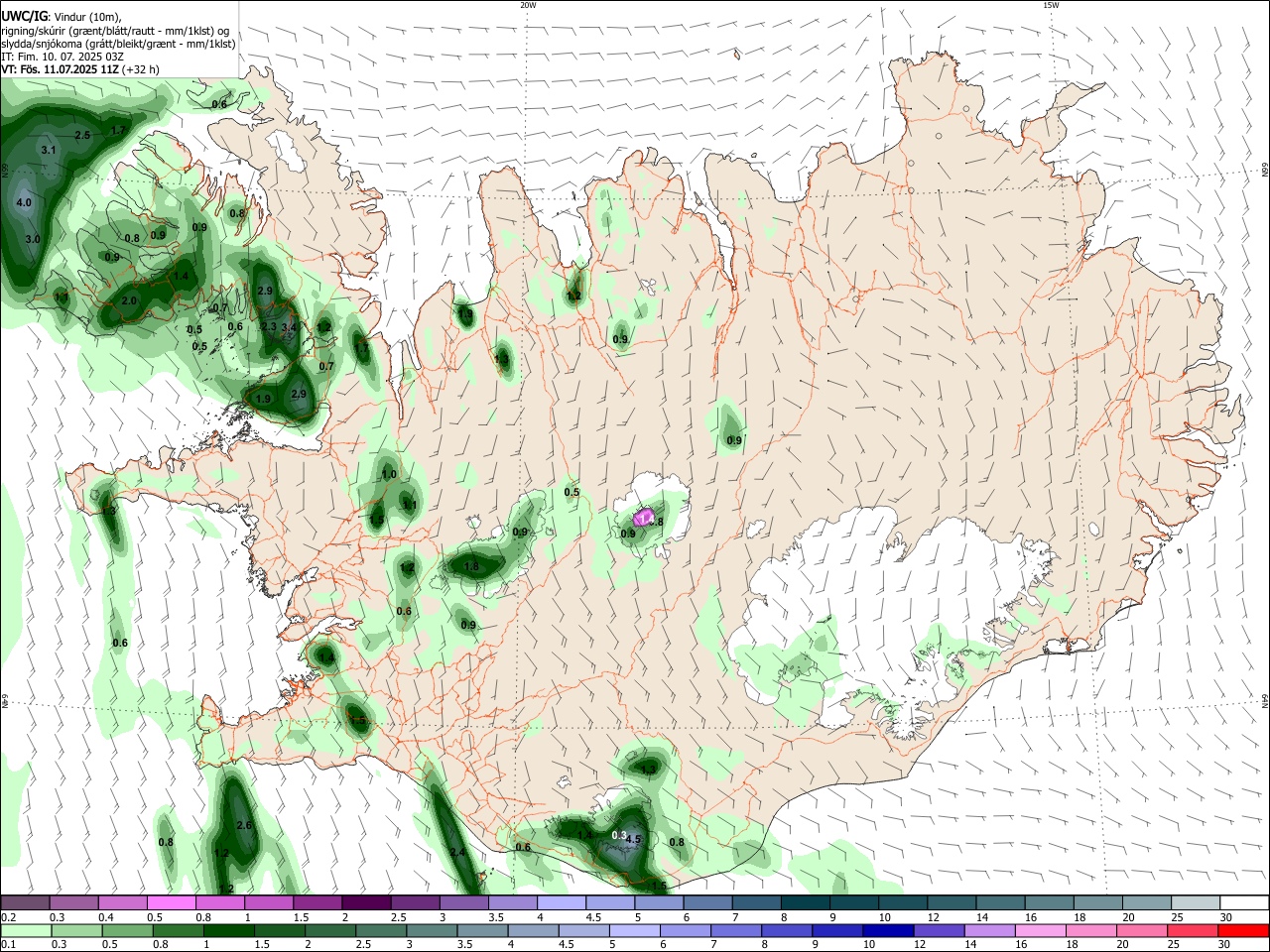Click the bright red rain swatch at 30

click(x=1243, y=930)
